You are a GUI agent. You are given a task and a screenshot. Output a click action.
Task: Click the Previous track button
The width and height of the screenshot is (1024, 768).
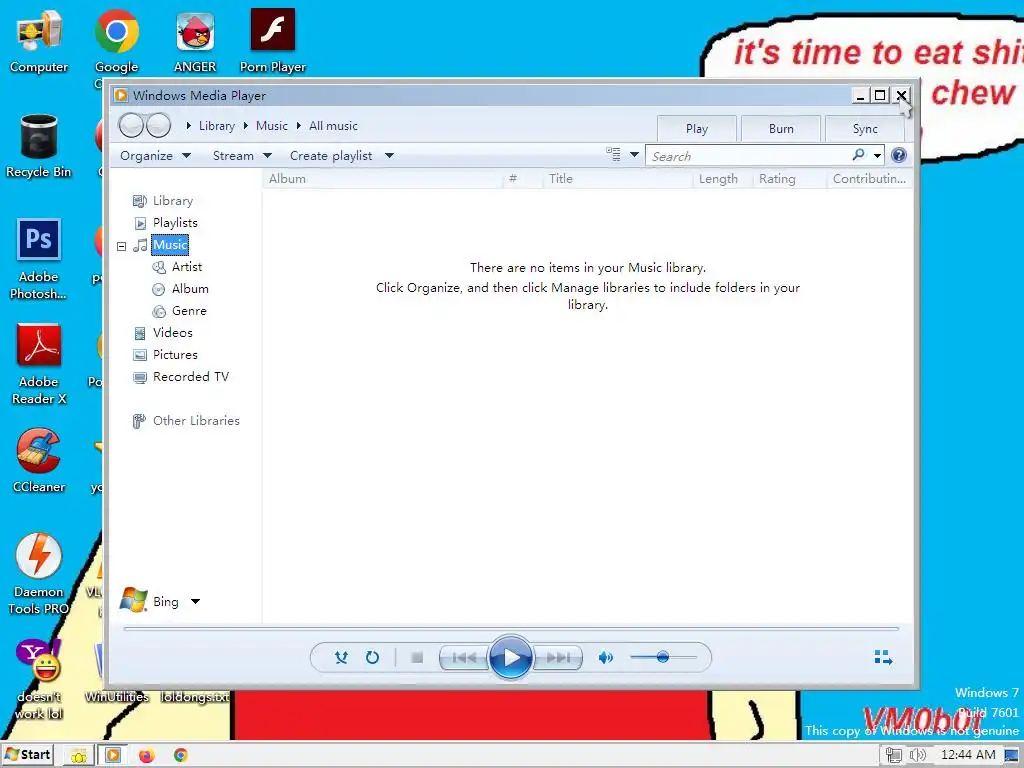coord(464,658)
